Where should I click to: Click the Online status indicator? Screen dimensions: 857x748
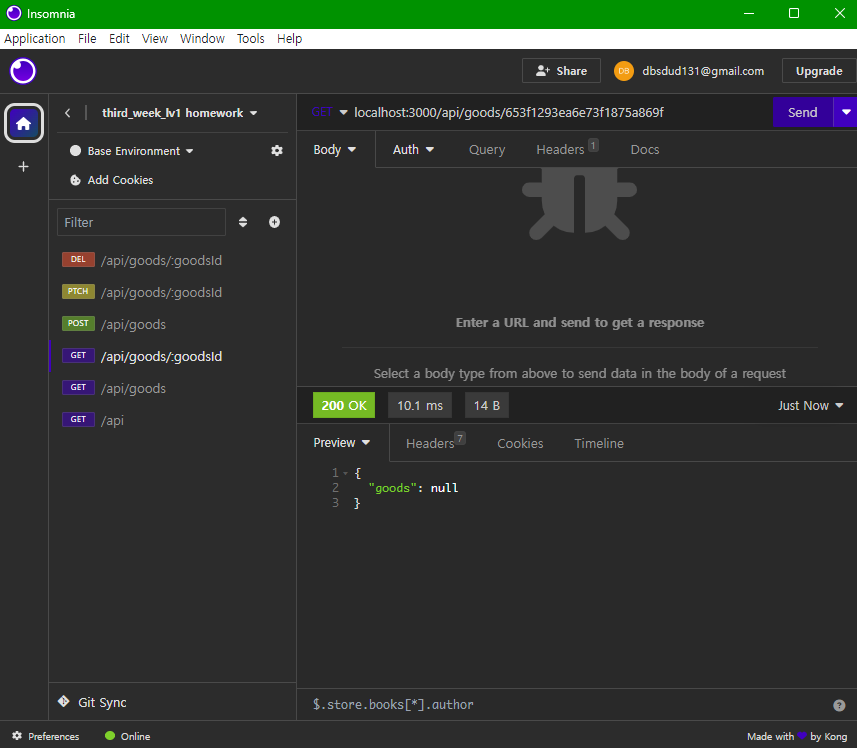click(128, 736)
